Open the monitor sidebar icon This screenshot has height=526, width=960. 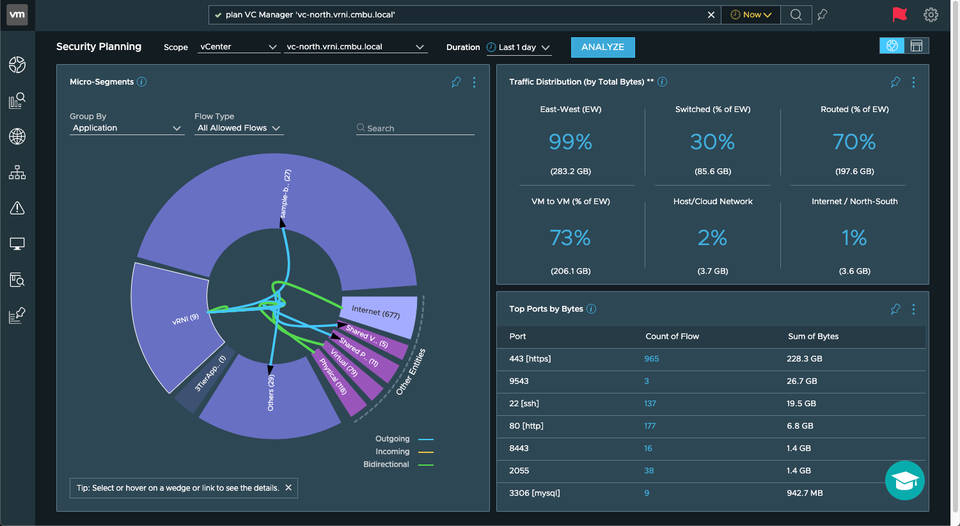pyautogui.click(x=17, y=244)
